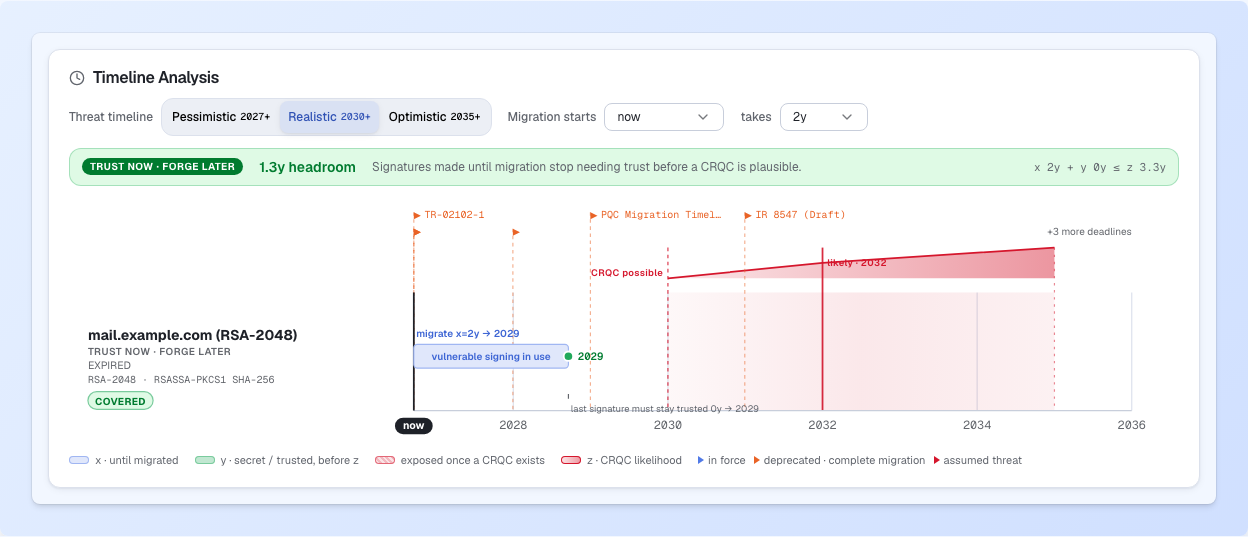Viewport: 1248px width, 537px height.
Task: Click the EXPIRED status text
Action: tap(111, 366)
